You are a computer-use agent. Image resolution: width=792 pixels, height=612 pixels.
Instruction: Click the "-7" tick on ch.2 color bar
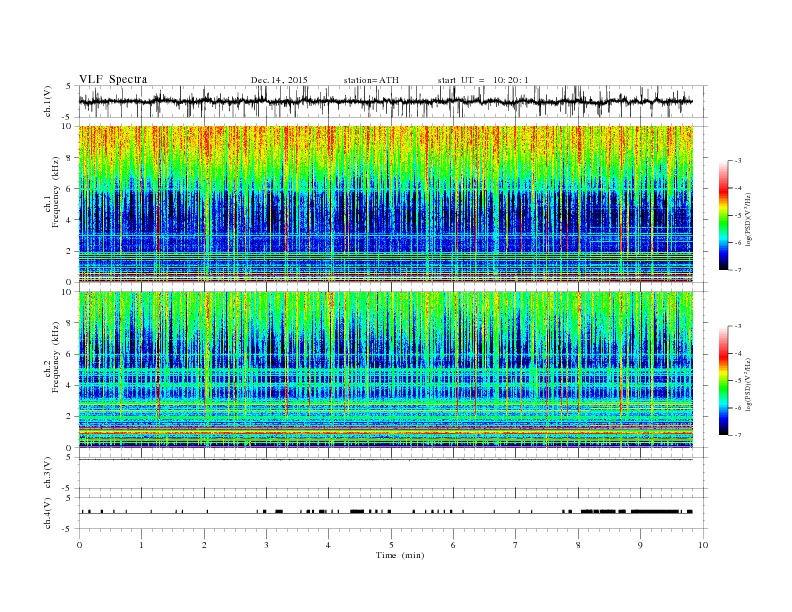pyautogui.click(x=738, y=435)
